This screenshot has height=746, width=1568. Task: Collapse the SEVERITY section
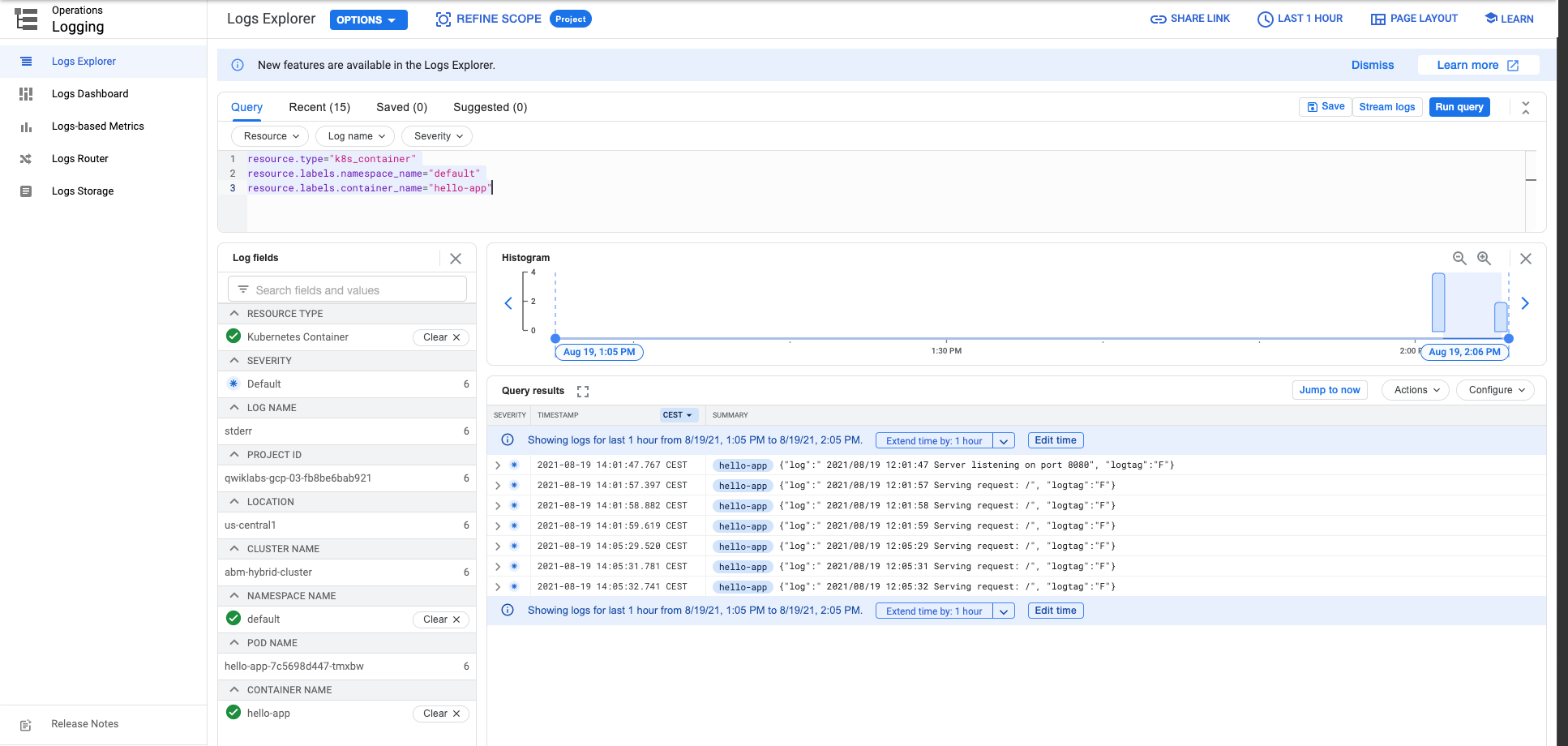pos(234,361)
